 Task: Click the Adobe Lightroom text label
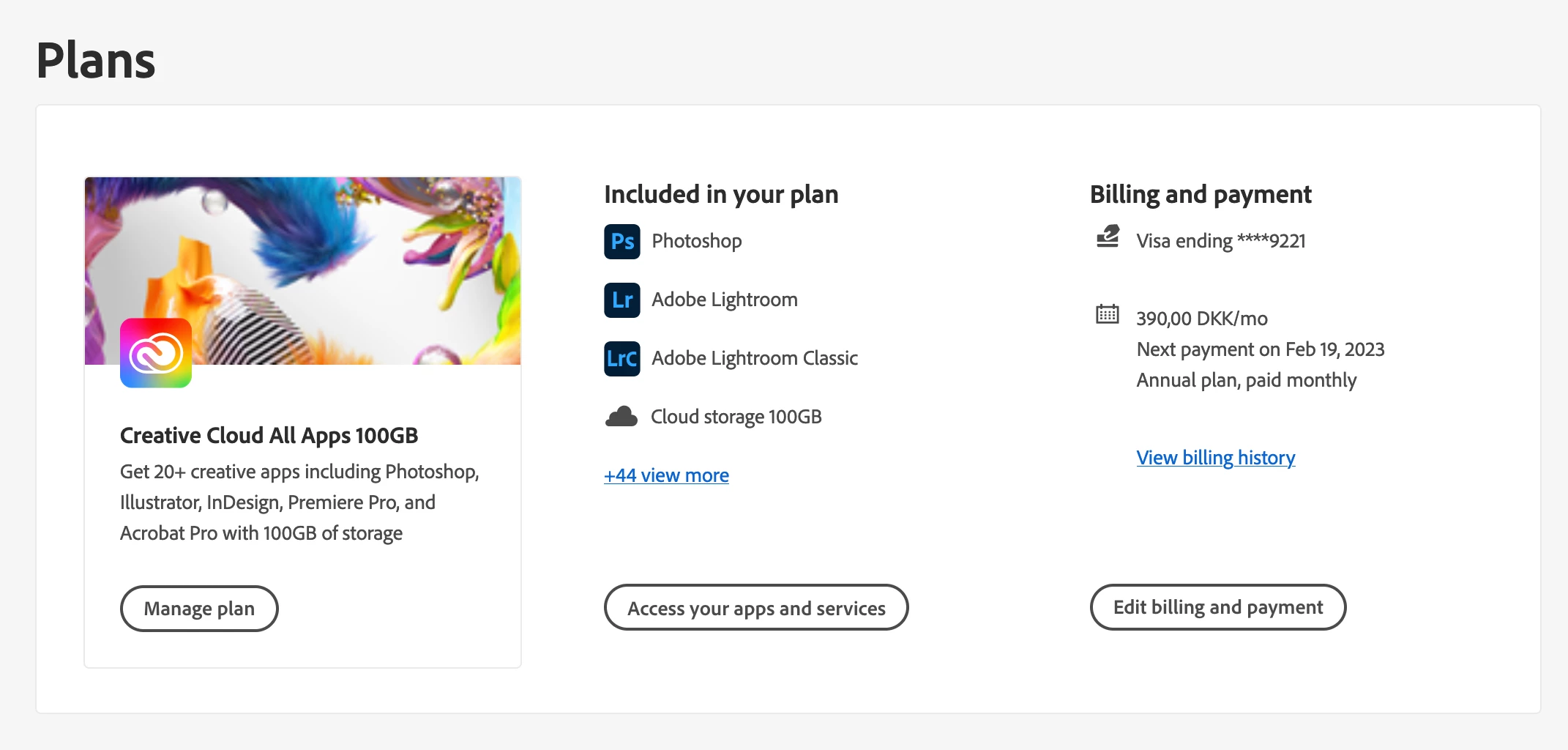(725, 300)
